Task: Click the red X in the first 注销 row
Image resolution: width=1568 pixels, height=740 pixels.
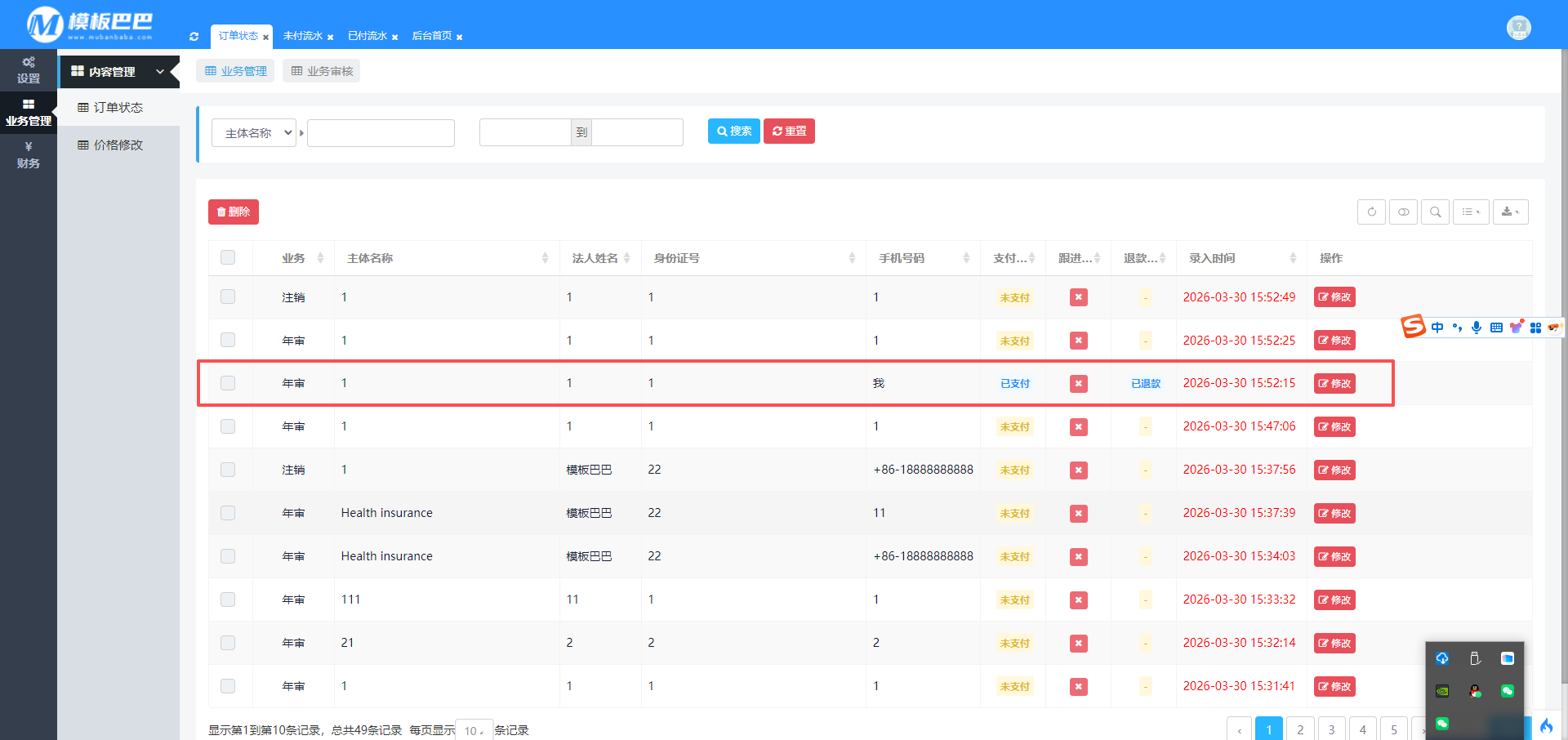Action: (x=1078, y=297)
